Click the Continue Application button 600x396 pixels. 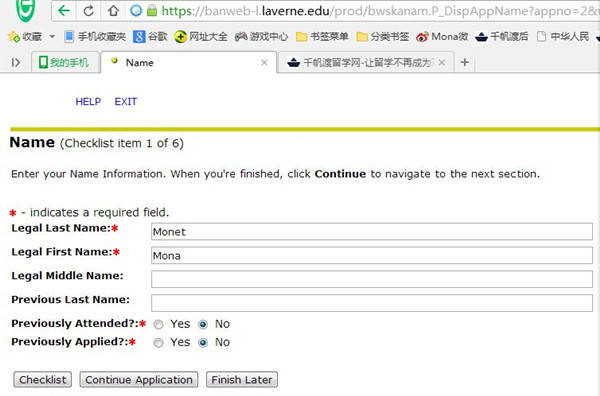[x=139, y=380]
